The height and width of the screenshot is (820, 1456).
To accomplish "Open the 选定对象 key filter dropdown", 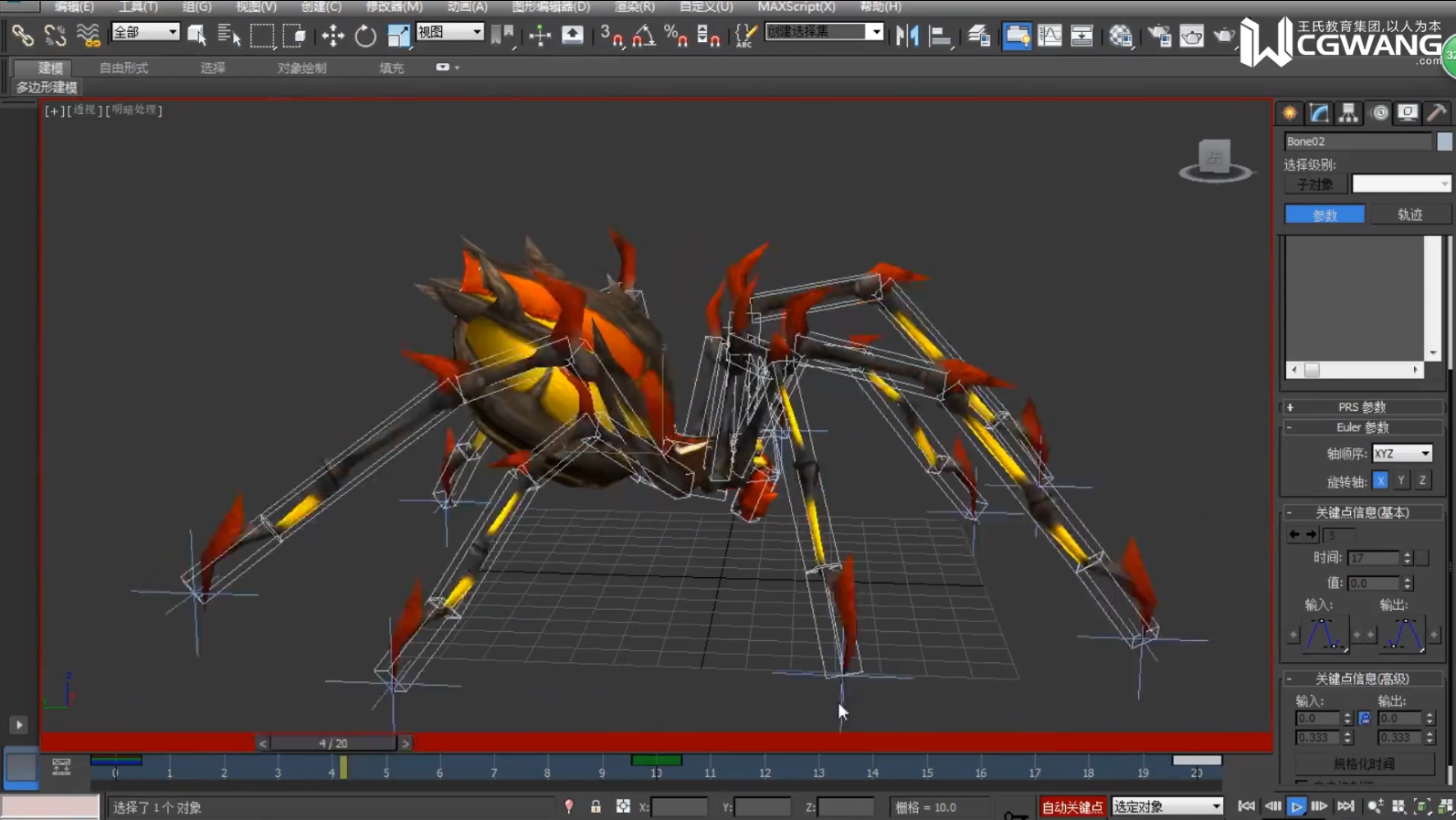I will click(1167, 806).
